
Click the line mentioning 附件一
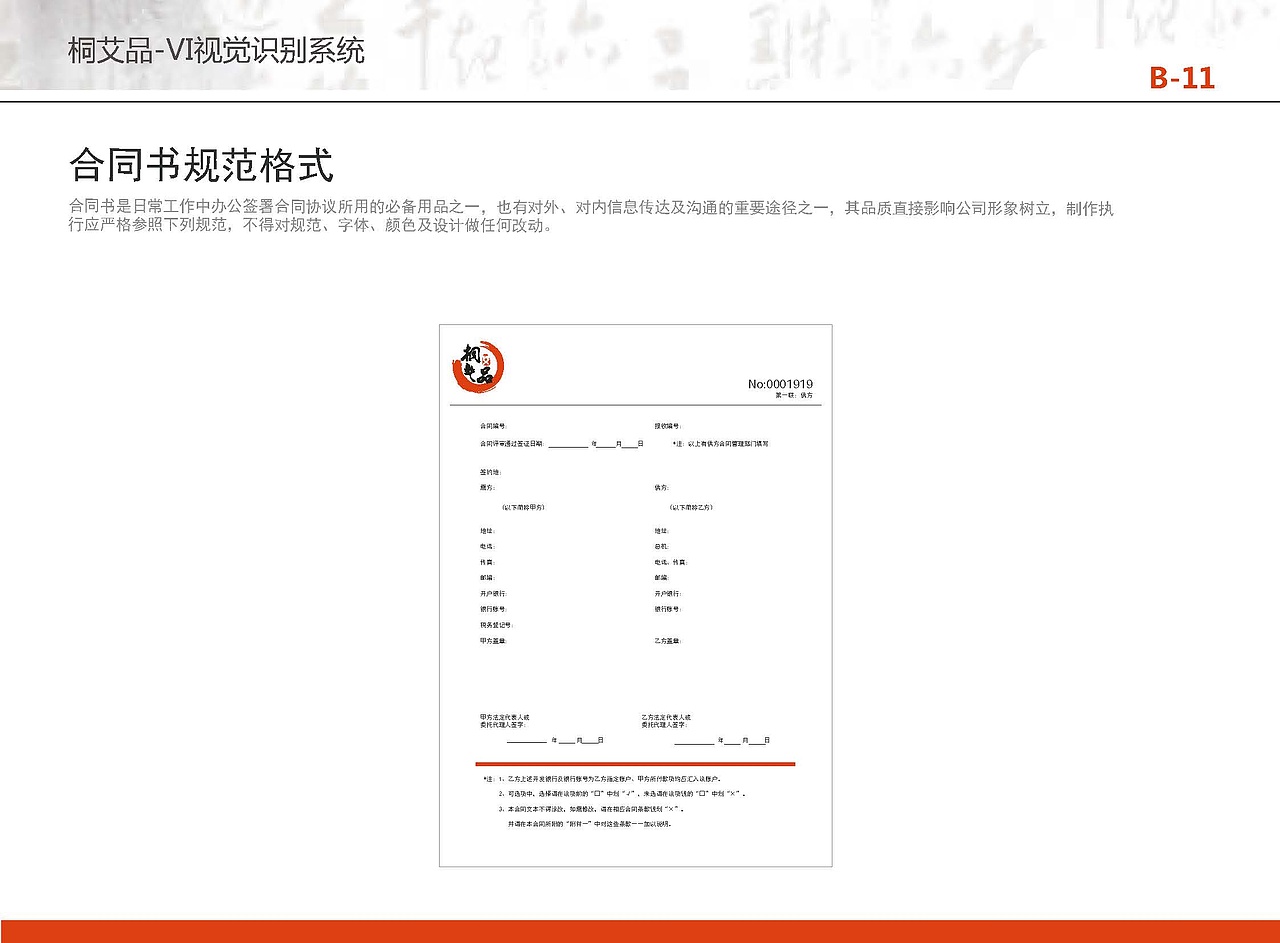point(590,824)
